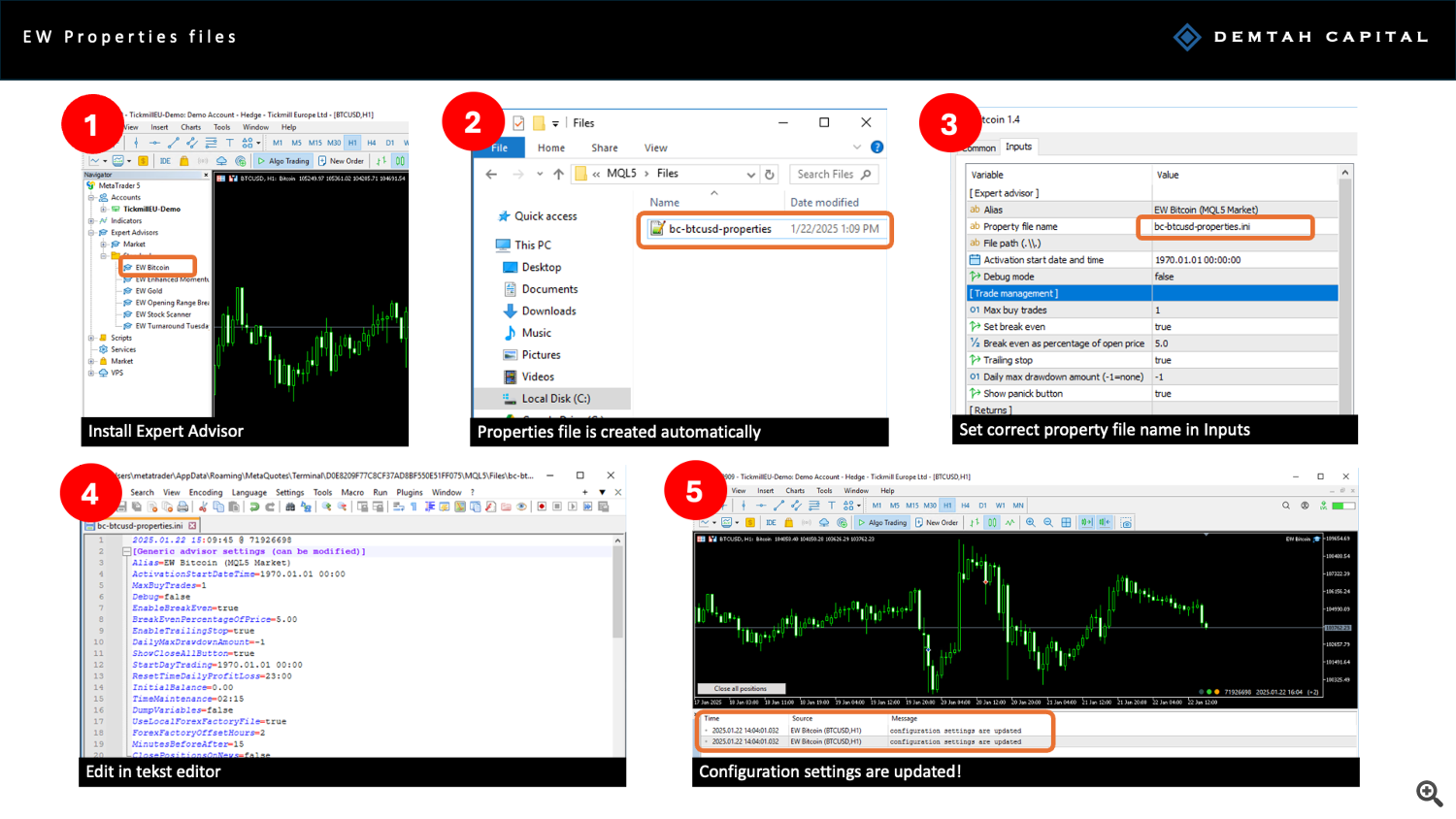Click the search magnifier in panel 5 MetaTrader
The image size is (1456, 819).
point(1286,506)
